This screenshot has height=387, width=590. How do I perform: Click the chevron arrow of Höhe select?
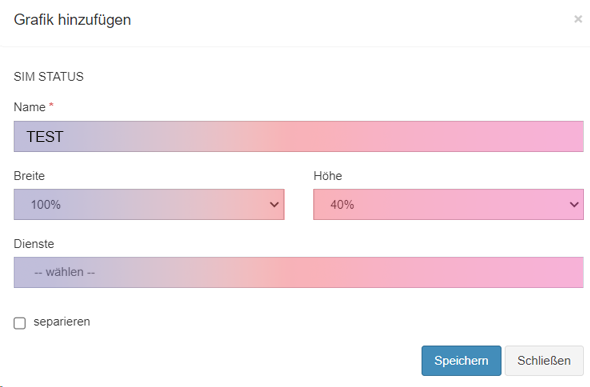point(574,205)
